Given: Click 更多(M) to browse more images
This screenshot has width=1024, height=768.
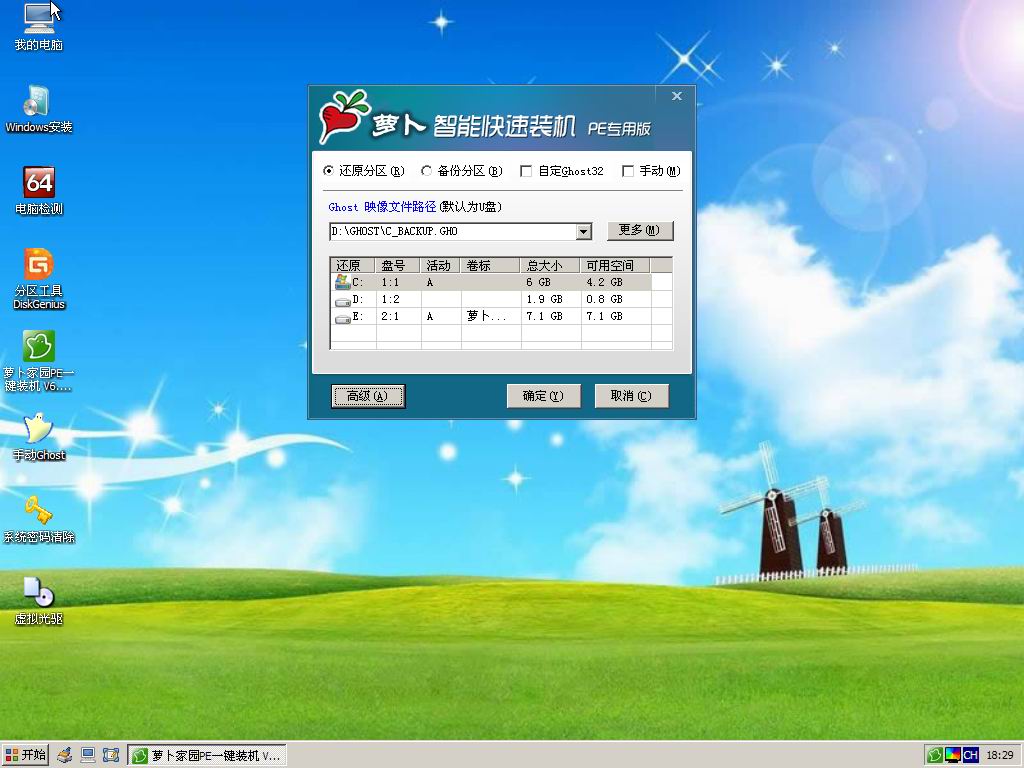Looking at the screenshot, I should (x=640, y=231).
